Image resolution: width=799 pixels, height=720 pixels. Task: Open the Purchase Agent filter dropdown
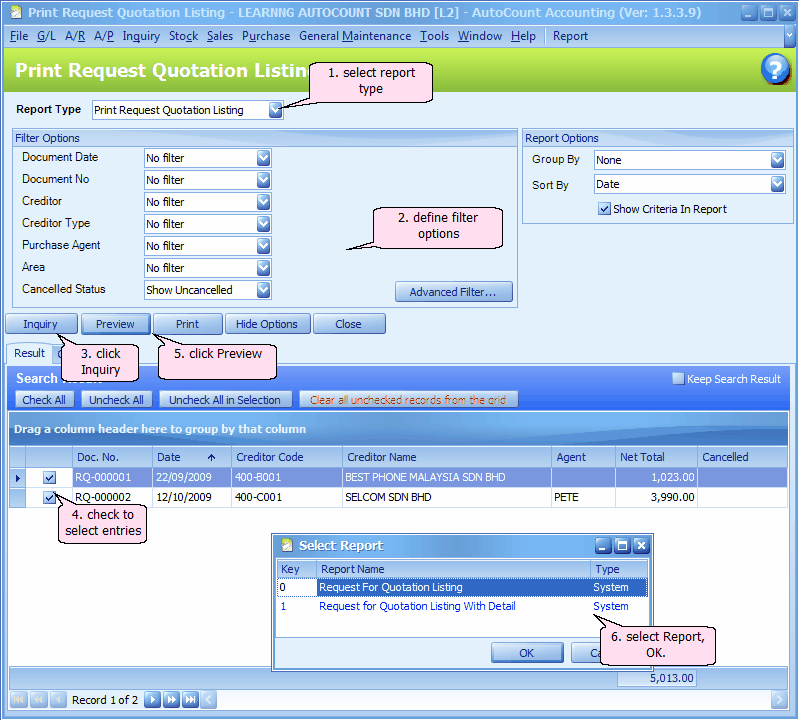(263, 246)
